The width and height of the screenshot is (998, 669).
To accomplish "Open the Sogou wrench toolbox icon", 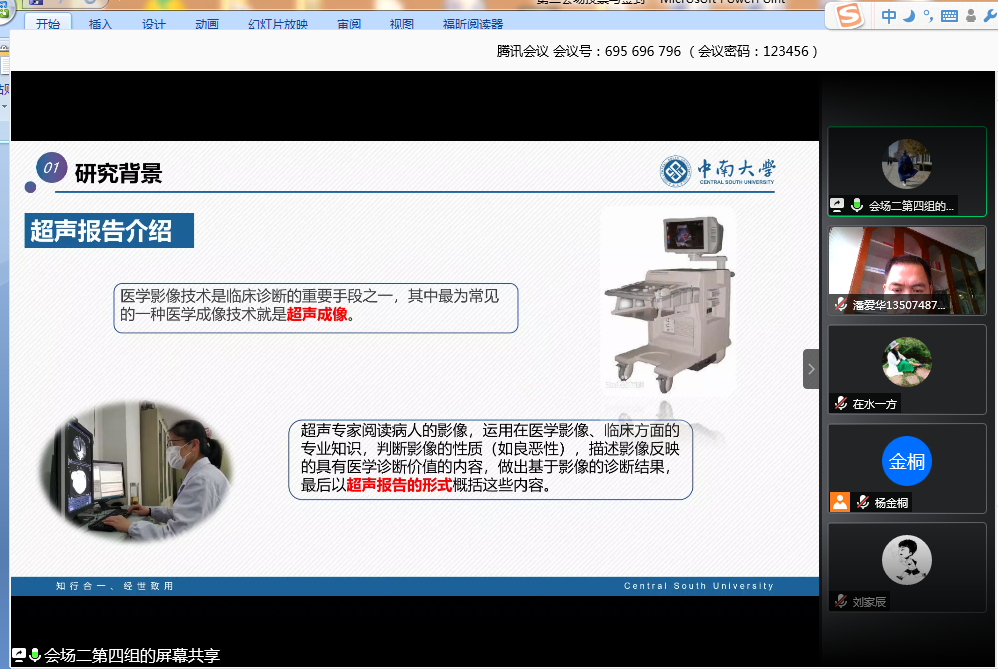I will coord(988,15).
